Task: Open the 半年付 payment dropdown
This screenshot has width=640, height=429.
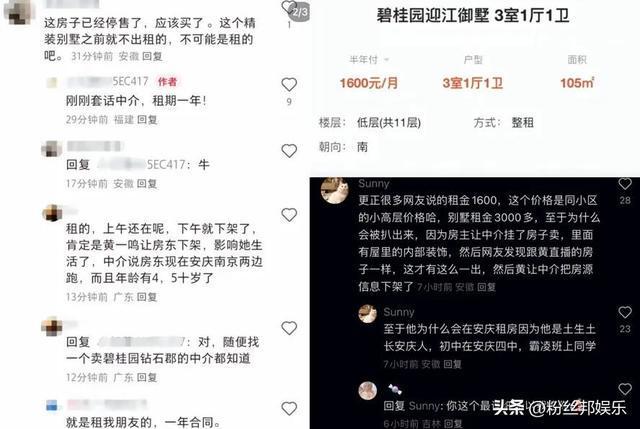Action: coord(369,60)
